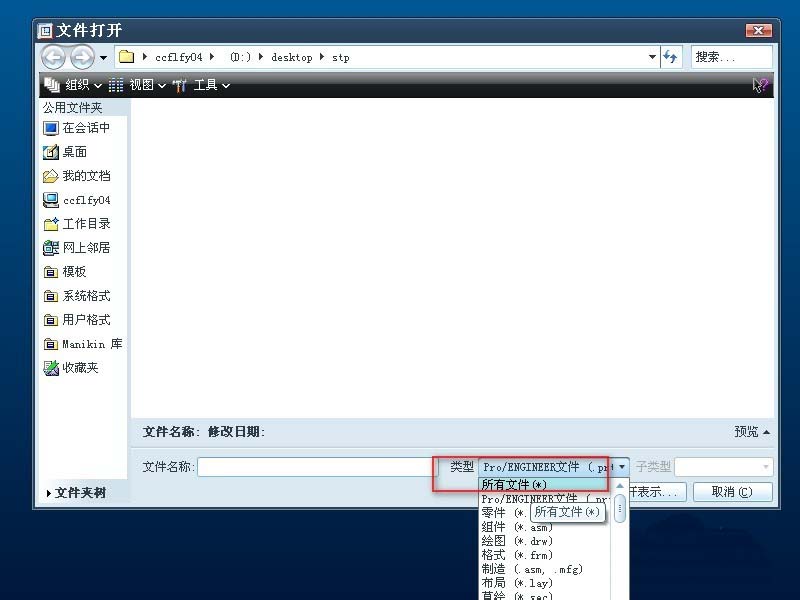Click the refresh icon beside address bar
This screenshot has width=800, height=600.
[x=668, y=57]
